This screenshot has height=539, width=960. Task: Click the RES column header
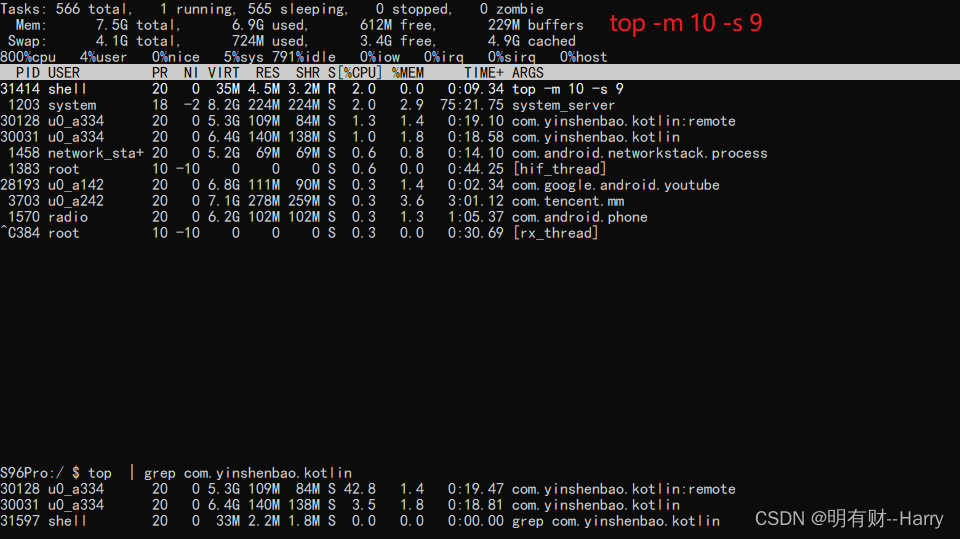click(268, 73)
